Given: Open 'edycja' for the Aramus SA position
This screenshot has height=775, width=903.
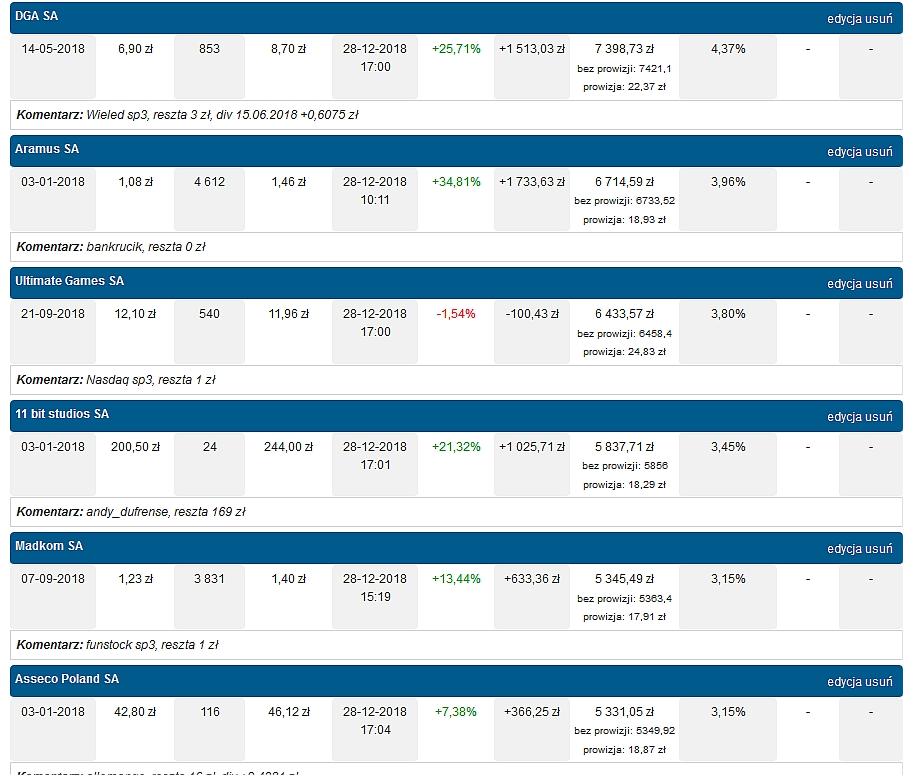Looking at the screenshot, I should [x=844, y=152].
